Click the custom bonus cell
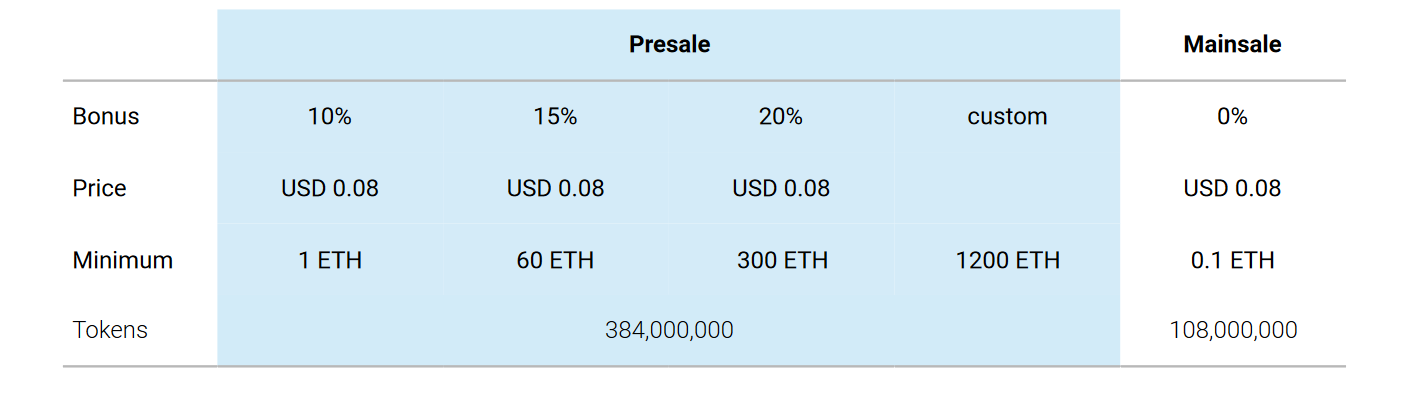The width and height of the screenshot is (1403, 409). pos(1007,117)
